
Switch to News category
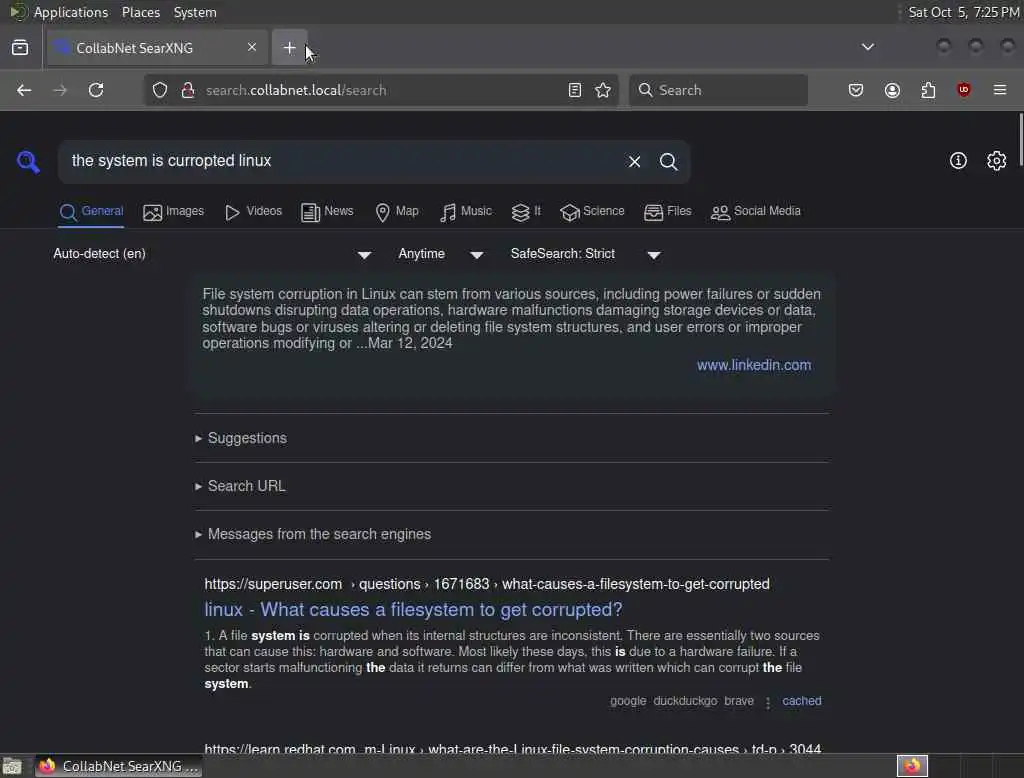[327, 212]
